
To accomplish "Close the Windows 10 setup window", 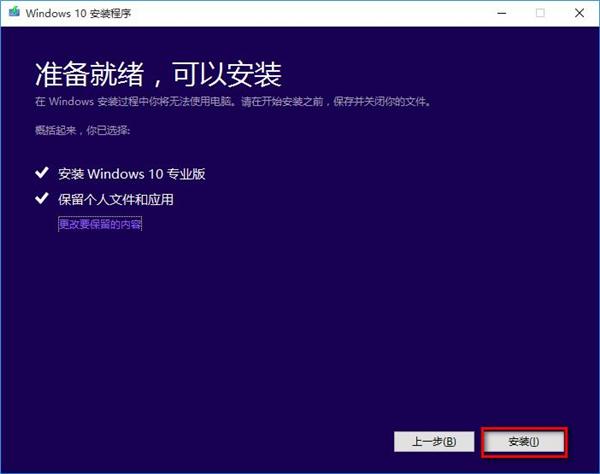I will [x=579, y=13].
